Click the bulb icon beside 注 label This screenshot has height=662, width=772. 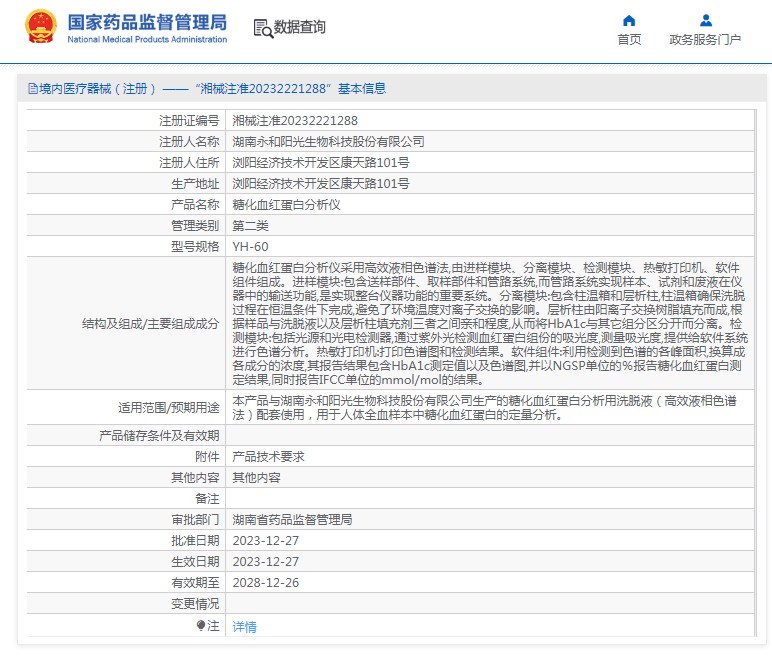[x=200, y=625]
